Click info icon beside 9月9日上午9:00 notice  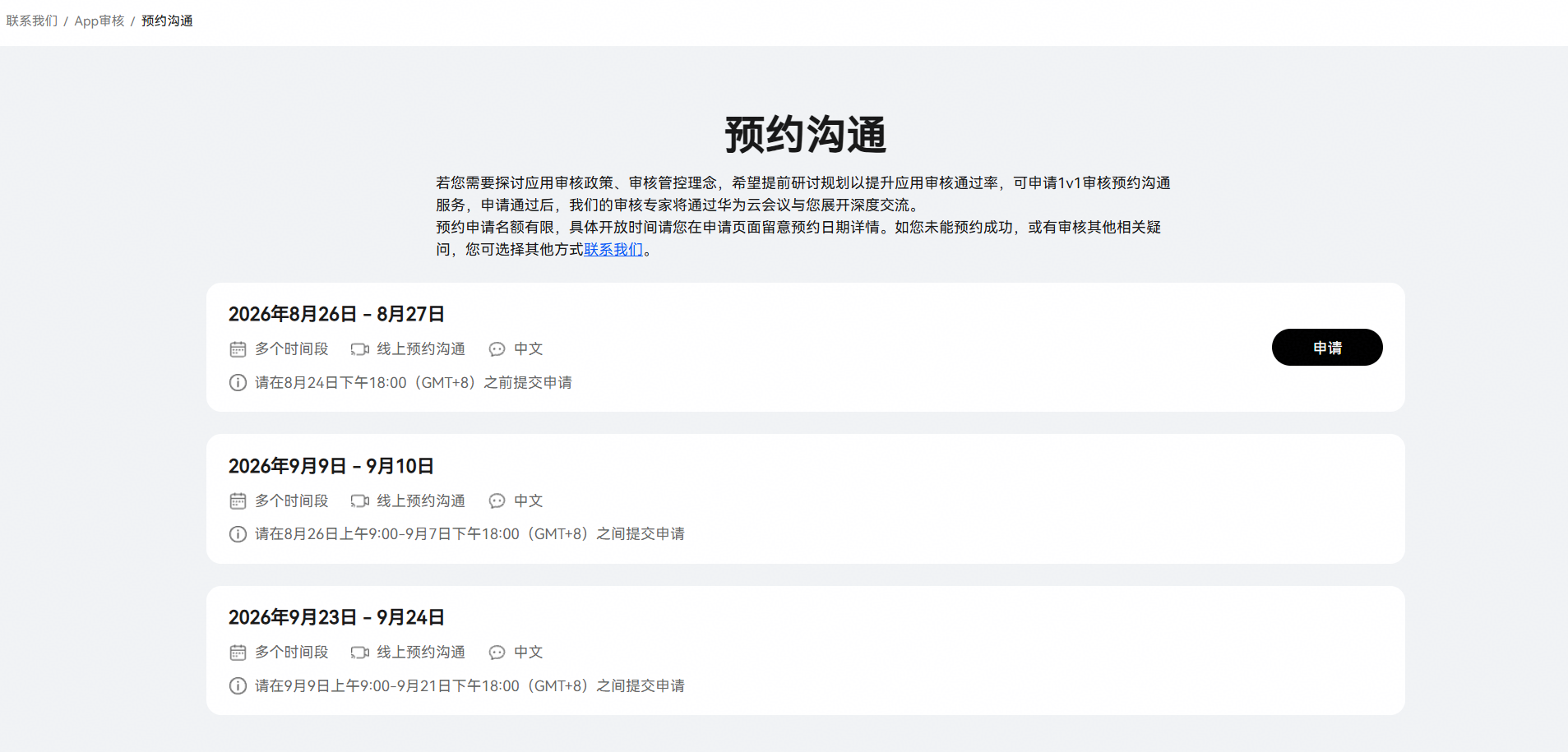238,686
